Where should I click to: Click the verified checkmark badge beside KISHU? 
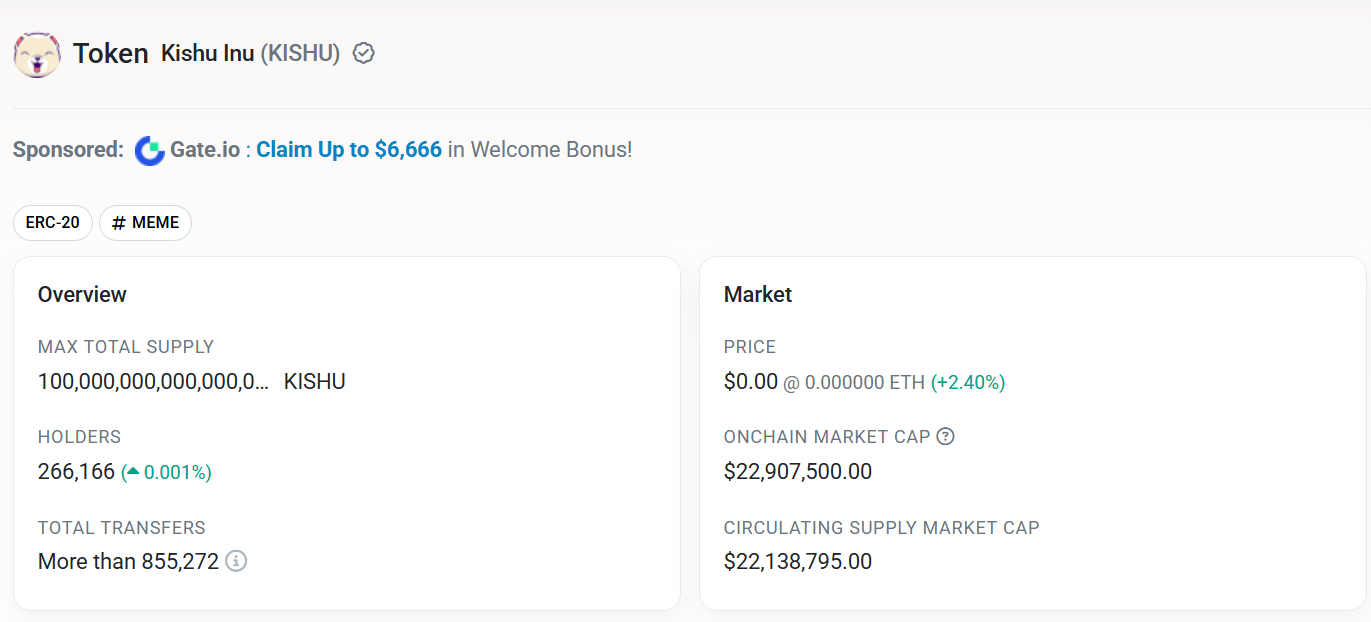click(364, 53)
